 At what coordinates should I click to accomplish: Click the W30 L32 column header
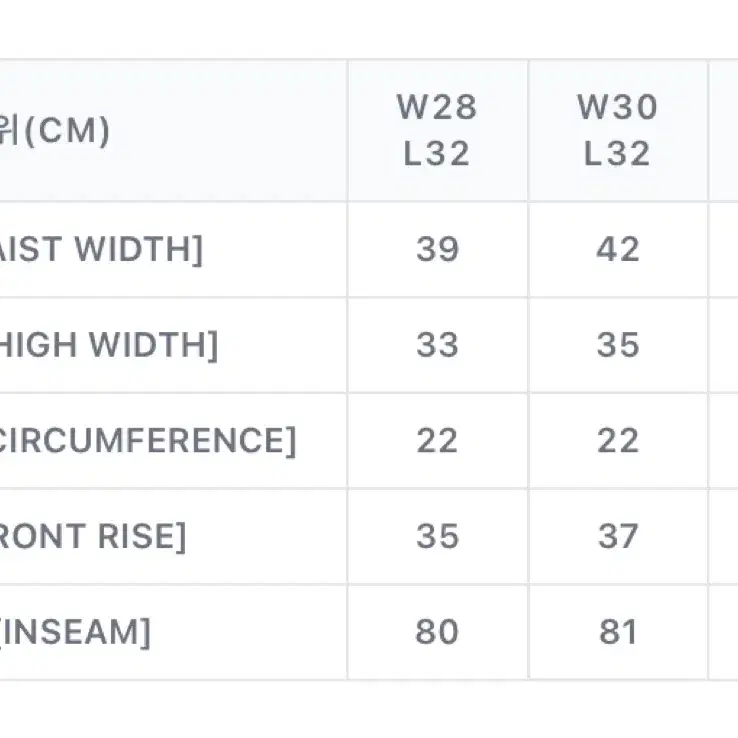(x=618, y=130)
